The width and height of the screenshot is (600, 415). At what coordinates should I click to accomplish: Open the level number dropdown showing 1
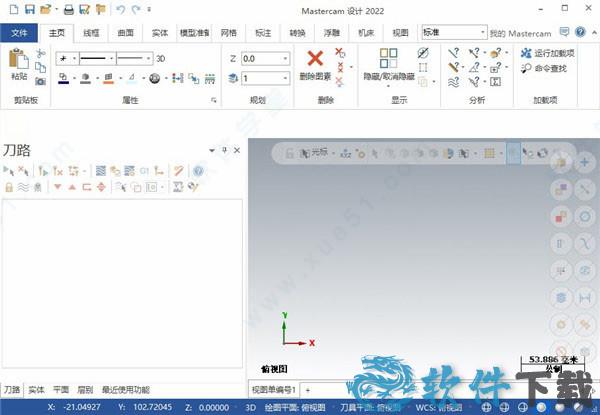tap(286, 78)
